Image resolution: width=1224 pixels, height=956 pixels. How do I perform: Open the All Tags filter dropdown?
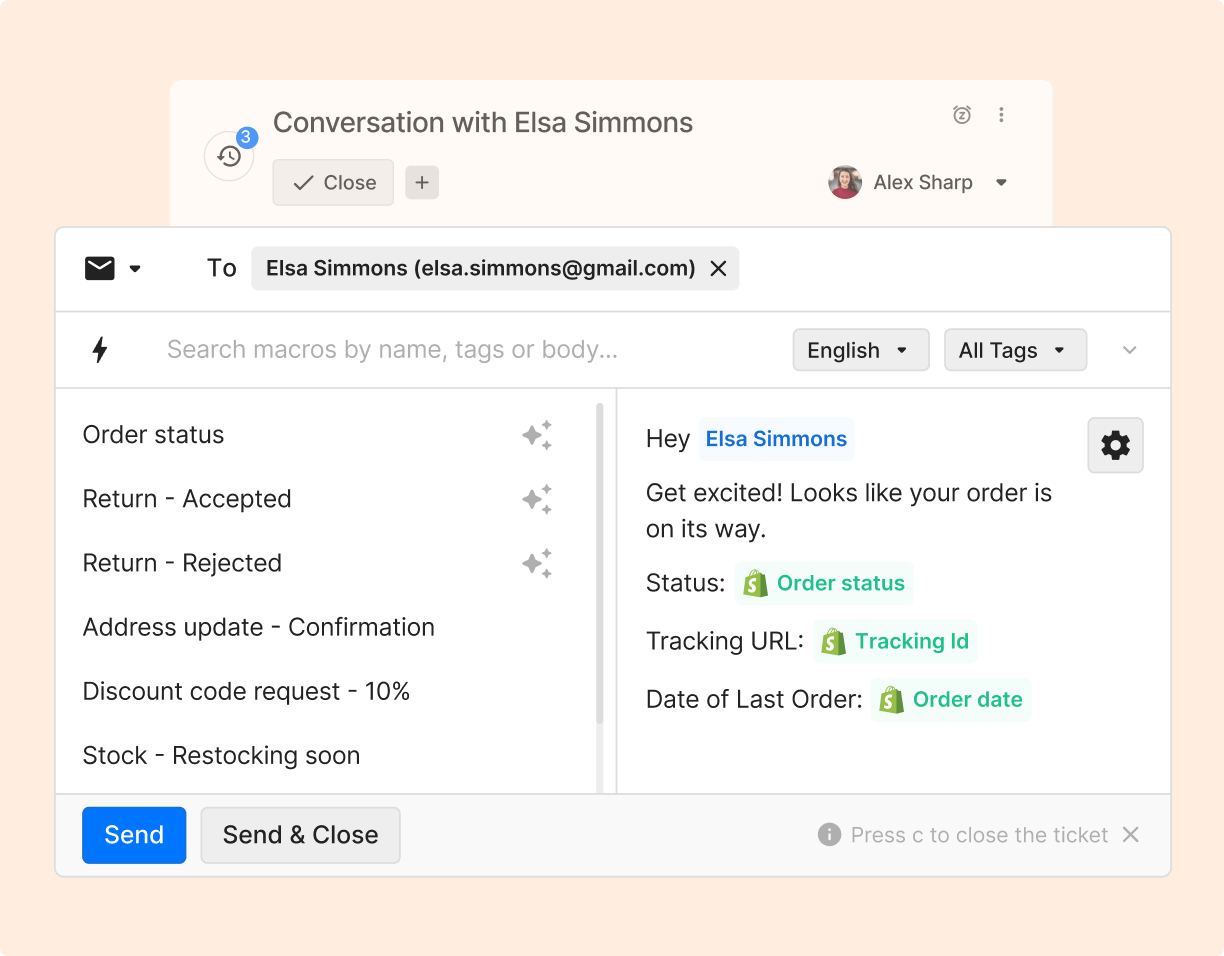coord(1015,350)
